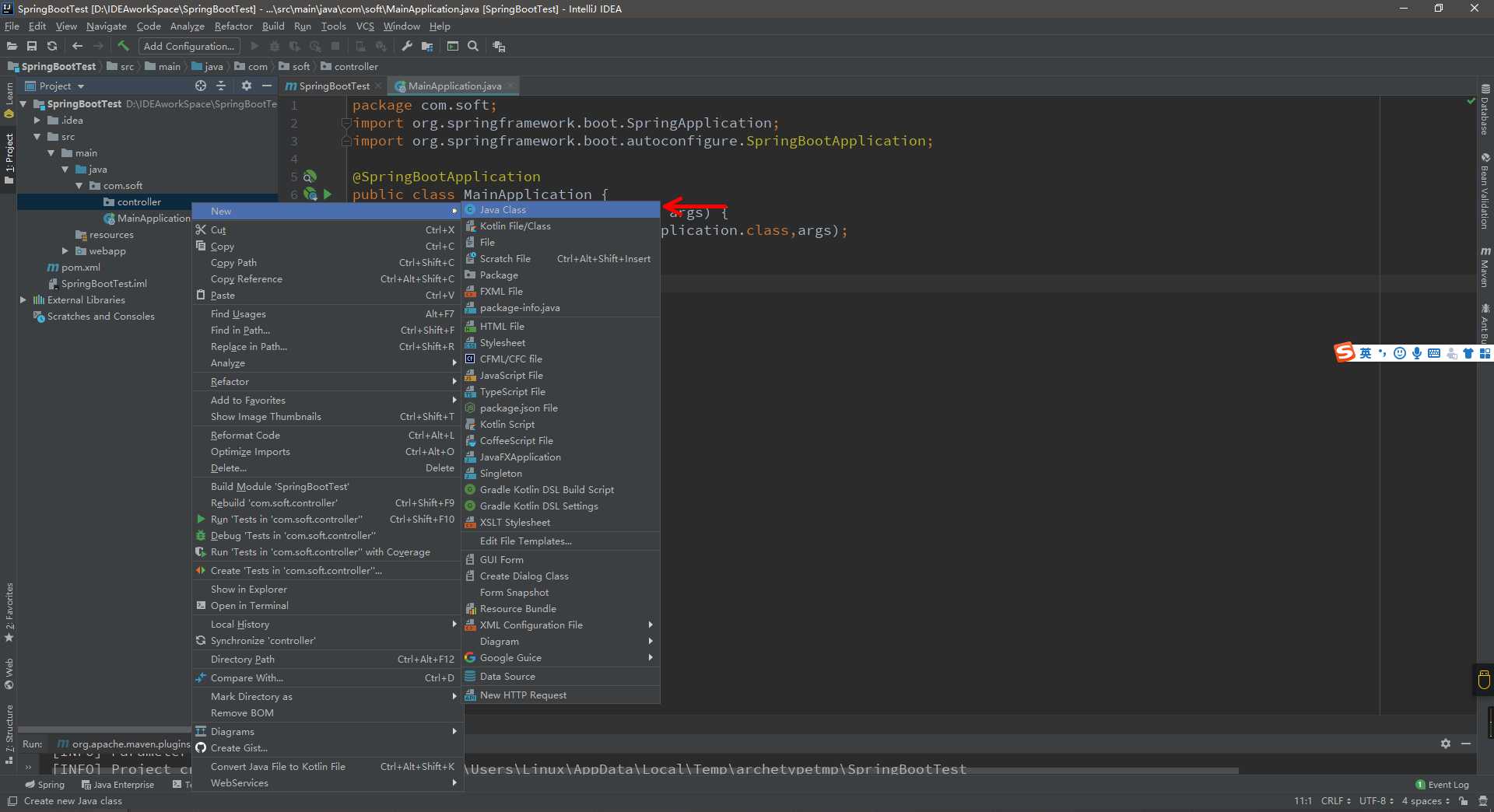Toggle the 1: Project tool window
The width and height of the screenshot is (1494, 812).
click(9, 158)
